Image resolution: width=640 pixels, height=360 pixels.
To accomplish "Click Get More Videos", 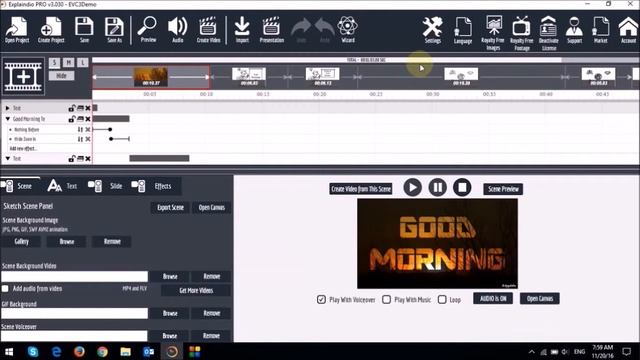I will point(196,291).
